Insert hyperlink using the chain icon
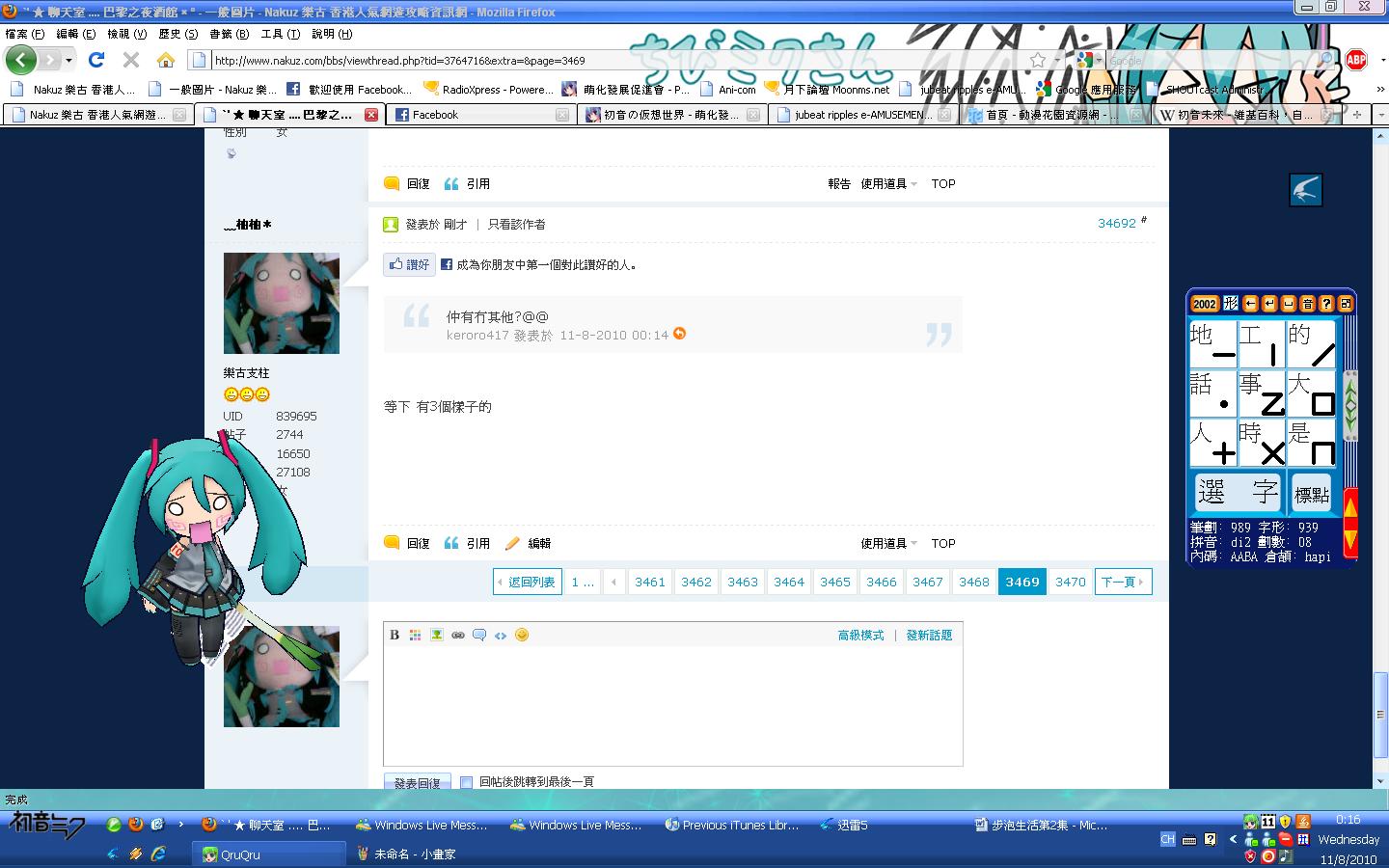1389x868 pixels. (x=458, y=635)
